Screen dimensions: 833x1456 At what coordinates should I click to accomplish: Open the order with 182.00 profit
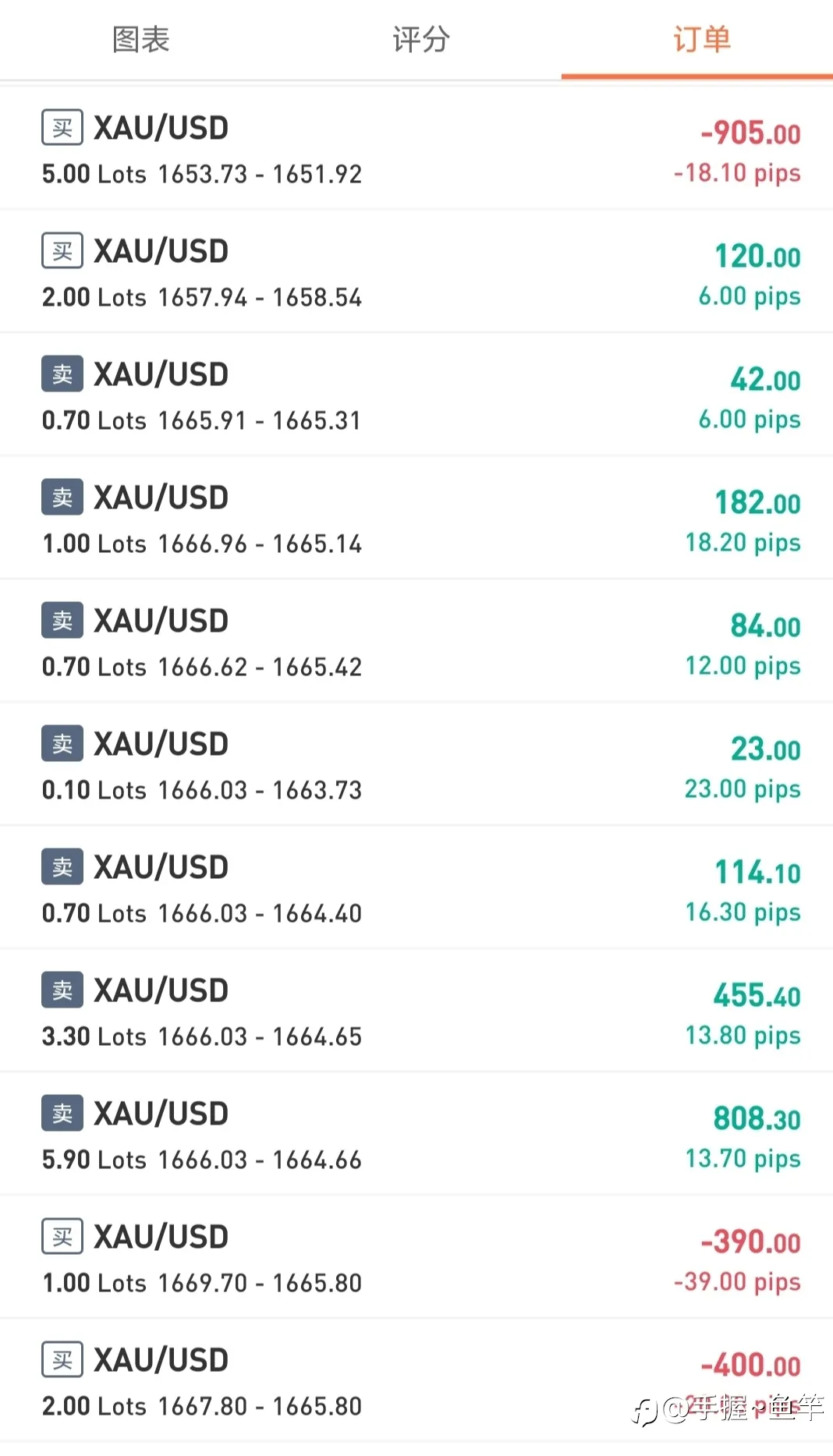tap(416, 518)
